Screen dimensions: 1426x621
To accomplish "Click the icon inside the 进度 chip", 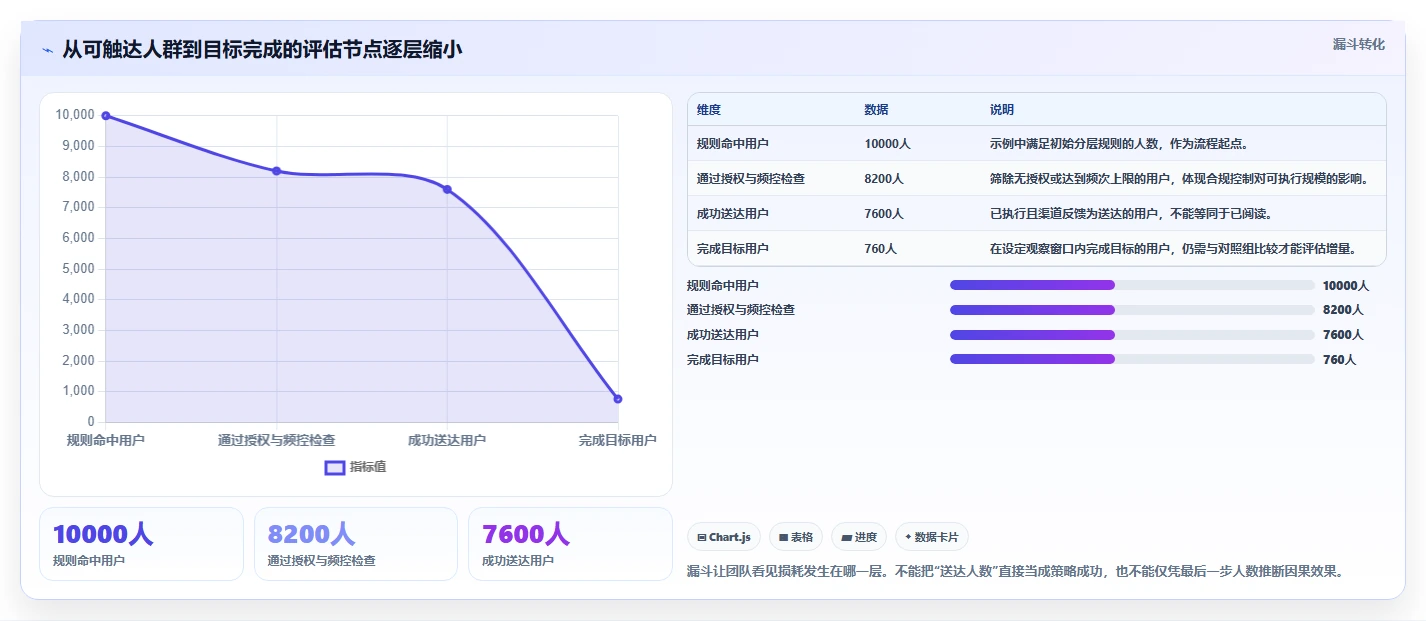I will [x=846, y=537].
